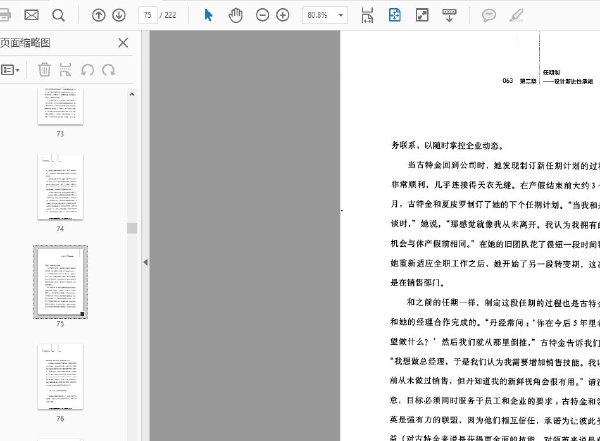The image size is (600, 441).
Task: Zoom in with the plus button
Action: (282, 15)
